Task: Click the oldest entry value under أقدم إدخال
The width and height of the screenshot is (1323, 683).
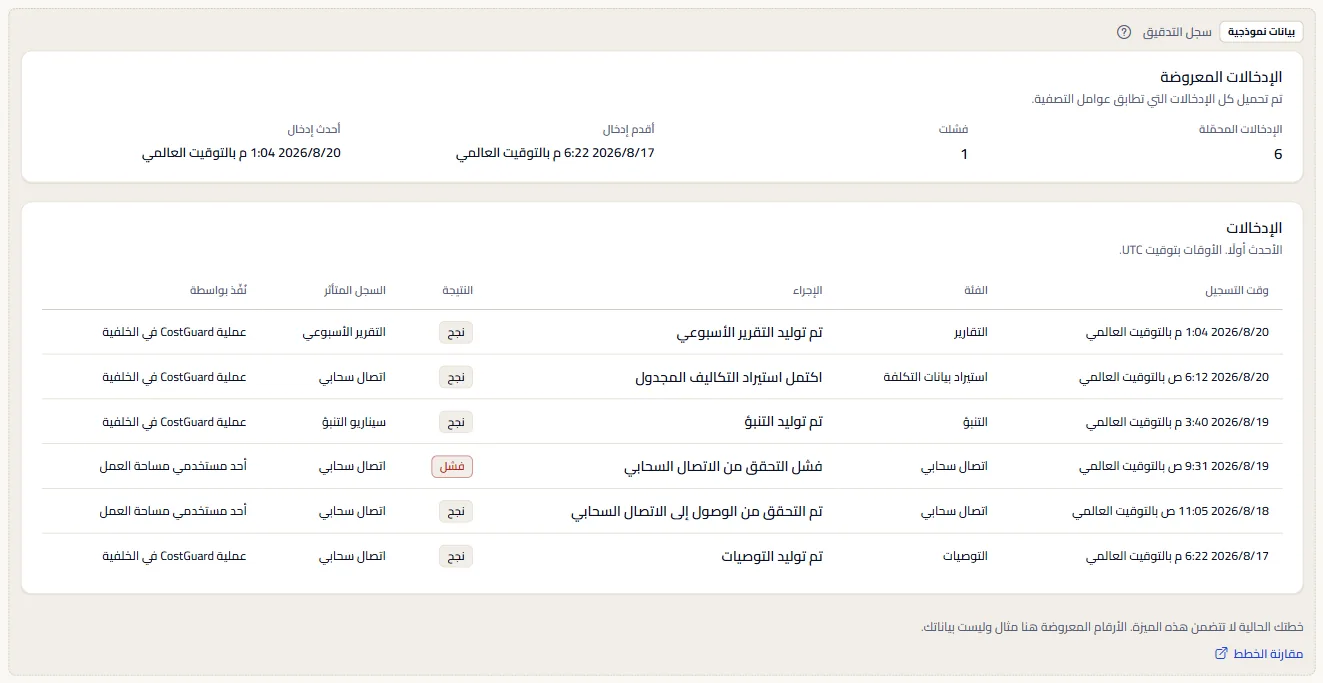Action: coord(555,153)
